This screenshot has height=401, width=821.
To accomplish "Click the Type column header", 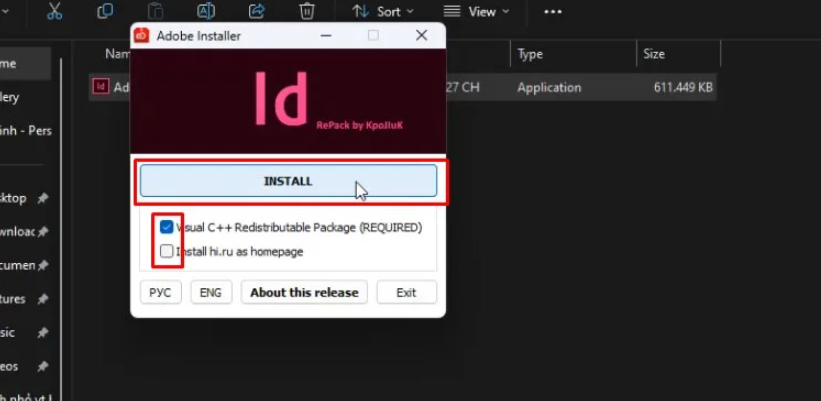I will click(x=530, y=54).
